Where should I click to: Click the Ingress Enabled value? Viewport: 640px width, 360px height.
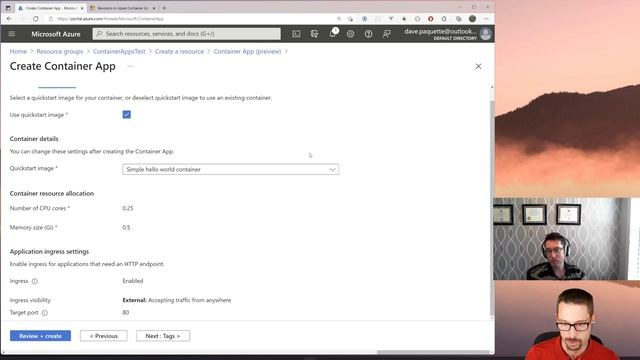133,281
